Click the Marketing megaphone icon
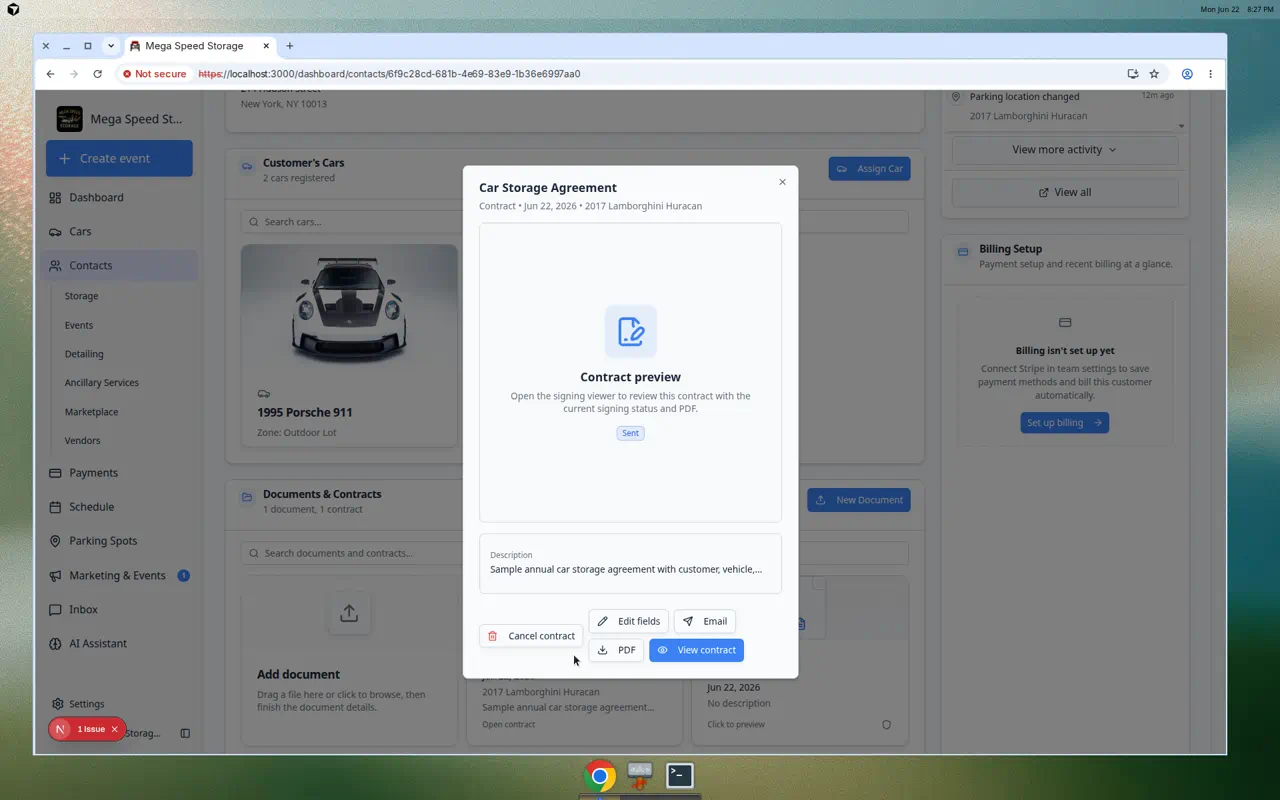This screenshot has height=800, width=1280. pos(55,576)
